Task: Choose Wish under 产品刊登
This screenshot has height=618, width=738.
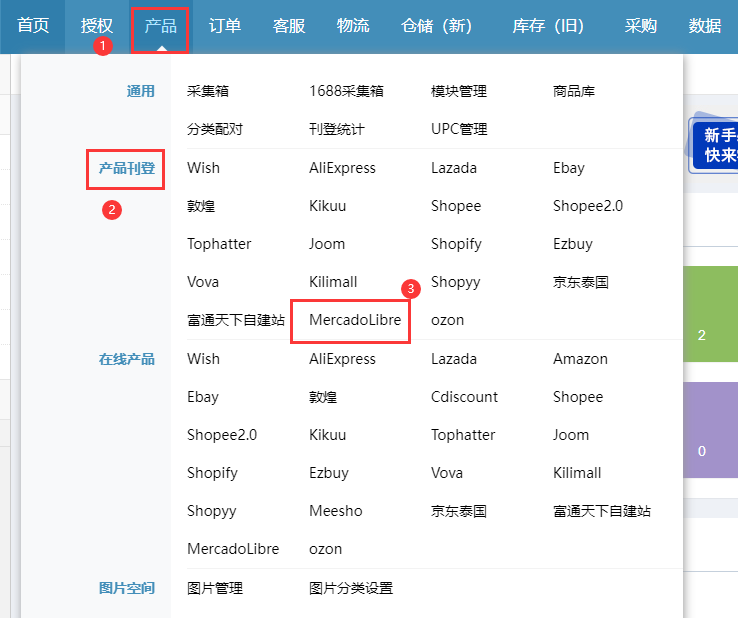Action: point(203,168)
